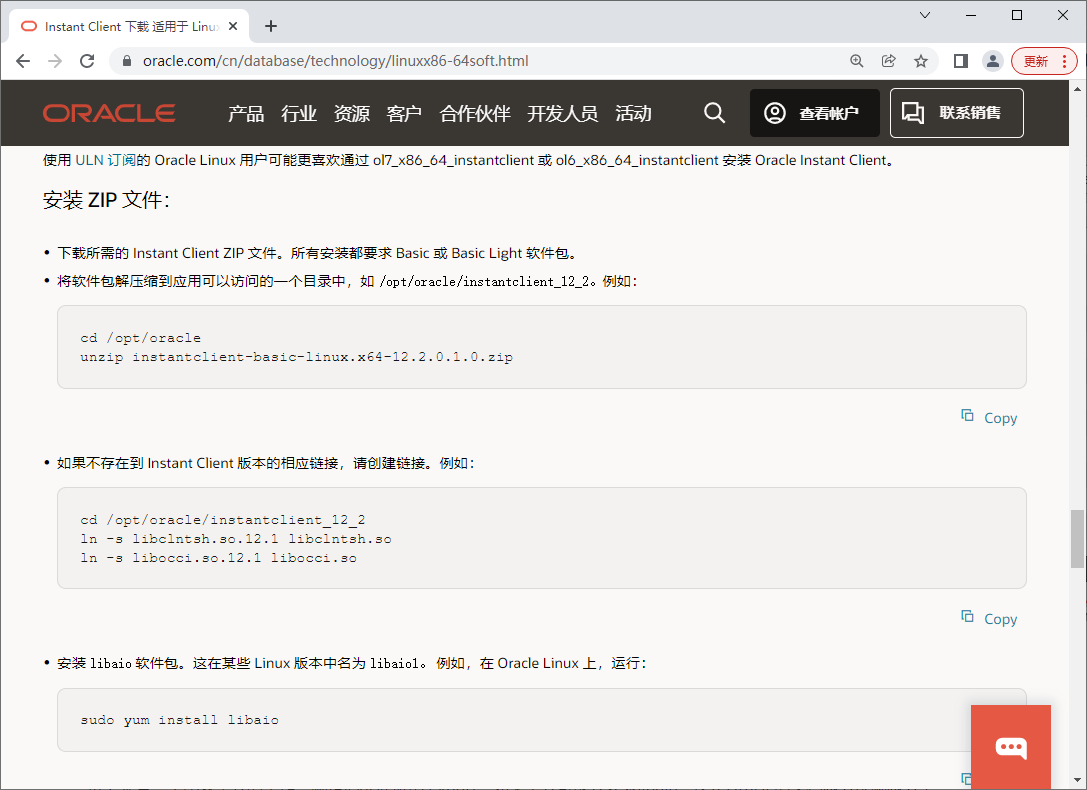
Task: Click the browser forward arrow
Action: pos(55,61)
